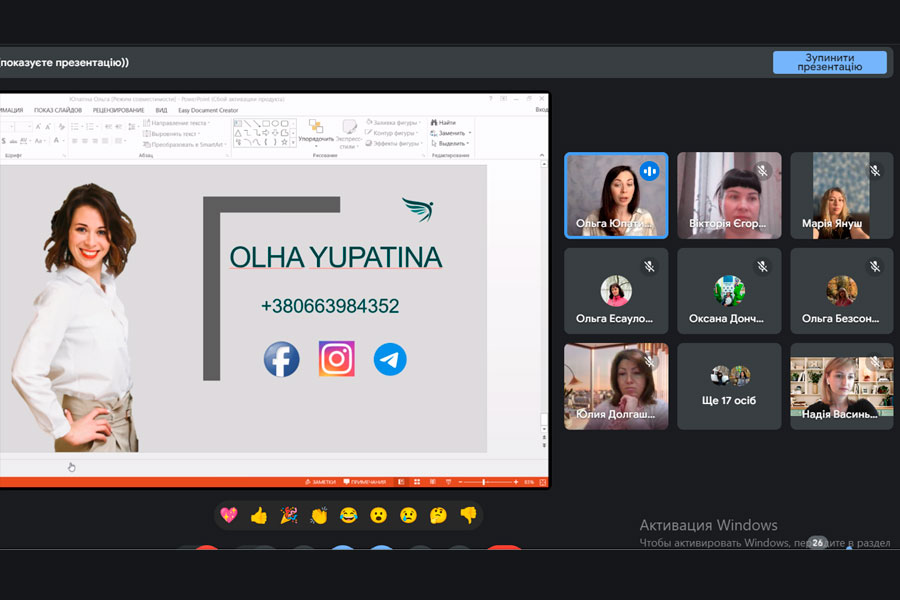The height and width of the screenshot is (600, 900).
Task: Click Найти in the PowerPoint ribbon
Action: click(x=443, y=122)
